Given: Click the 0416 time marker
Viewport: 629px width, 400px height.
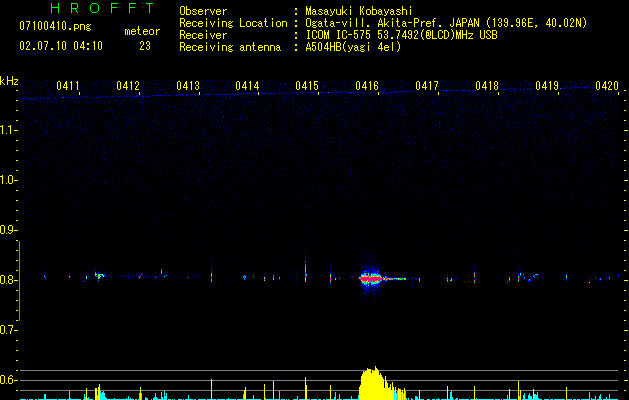Looking at the screenshot, I should point(367,86).
